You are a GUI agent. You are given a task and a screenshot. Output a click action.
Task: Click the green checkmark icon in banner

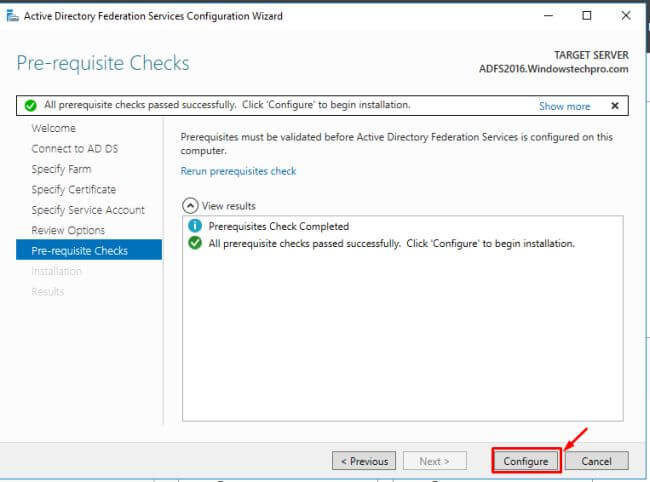click(30, 106)
